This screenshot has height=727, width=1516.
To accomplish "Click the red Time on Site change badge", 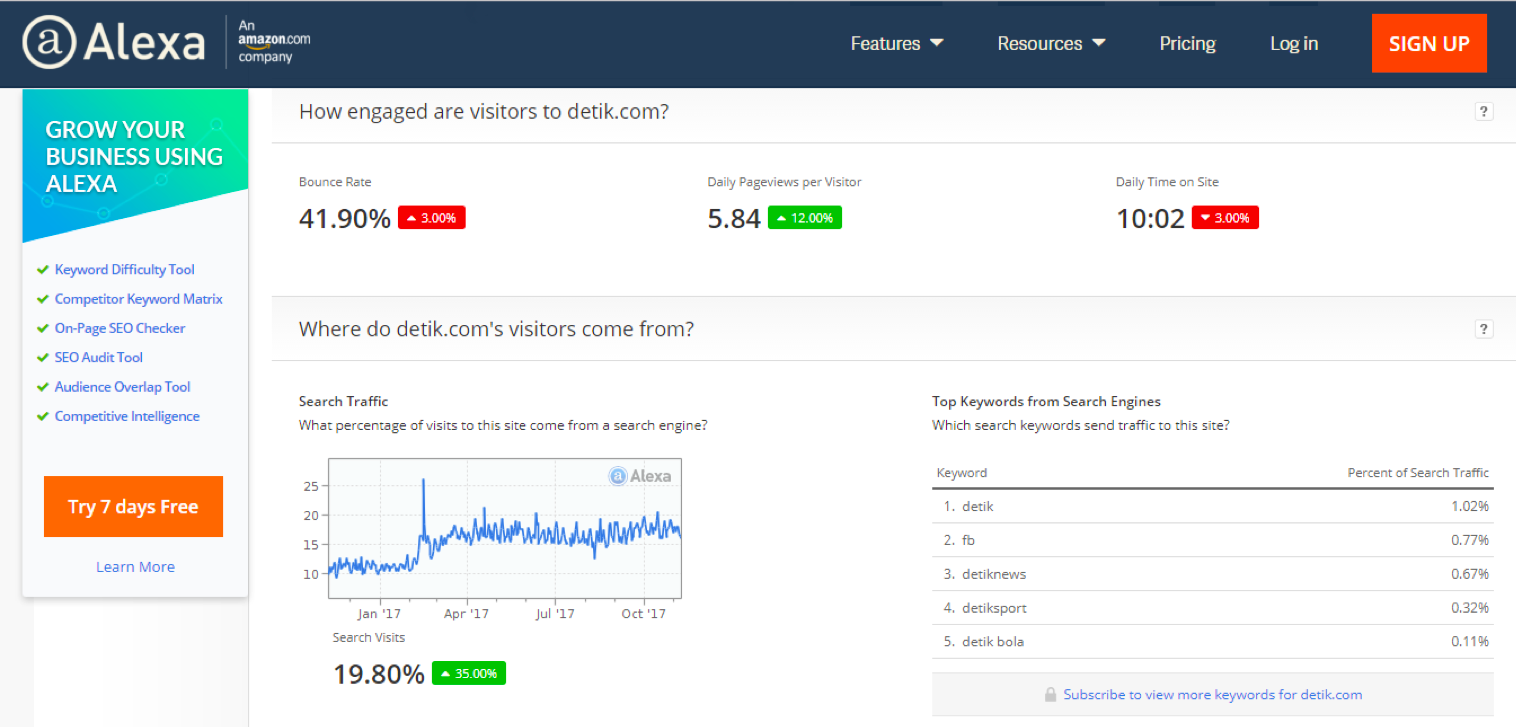I will coord(1225,218).
